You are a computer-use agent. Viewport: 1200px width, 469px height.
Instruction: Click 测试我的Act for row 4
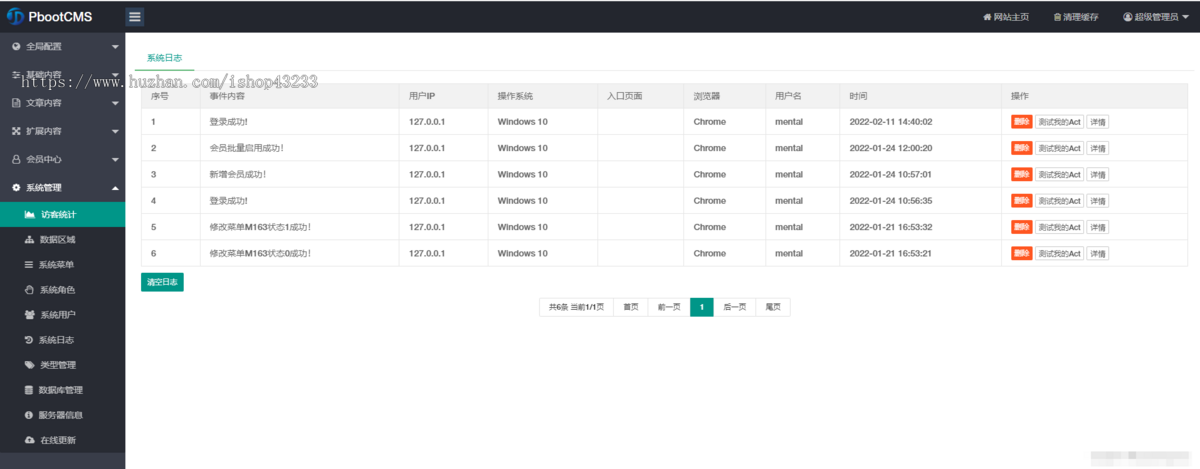coord(1059,201)
